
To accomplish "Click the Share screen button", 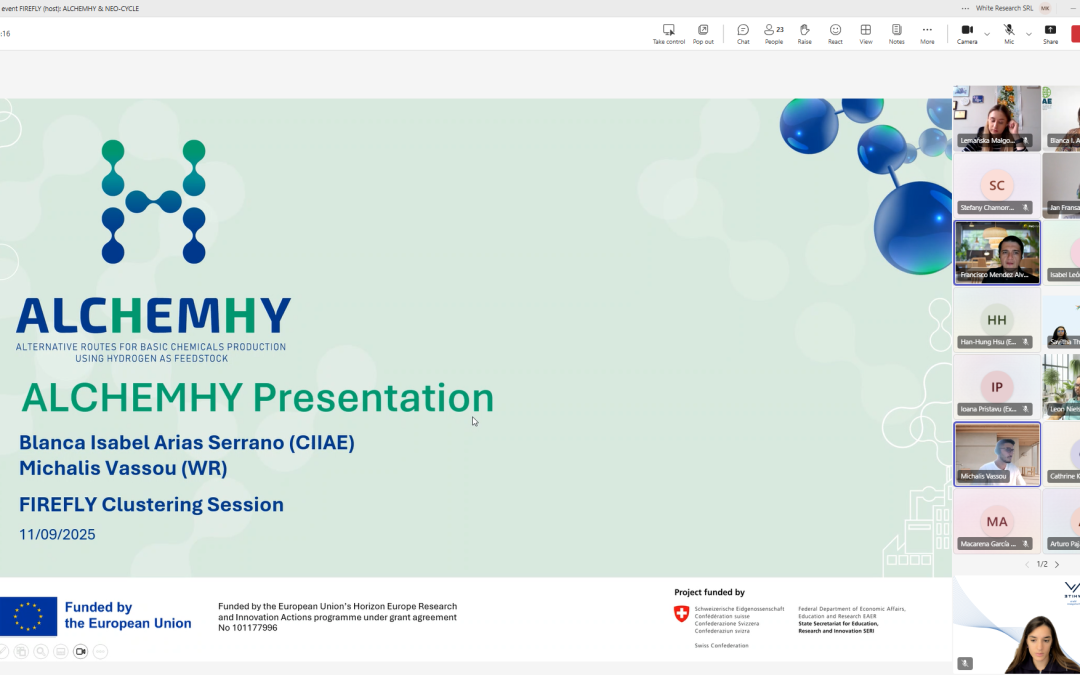I will [1050, 34].
